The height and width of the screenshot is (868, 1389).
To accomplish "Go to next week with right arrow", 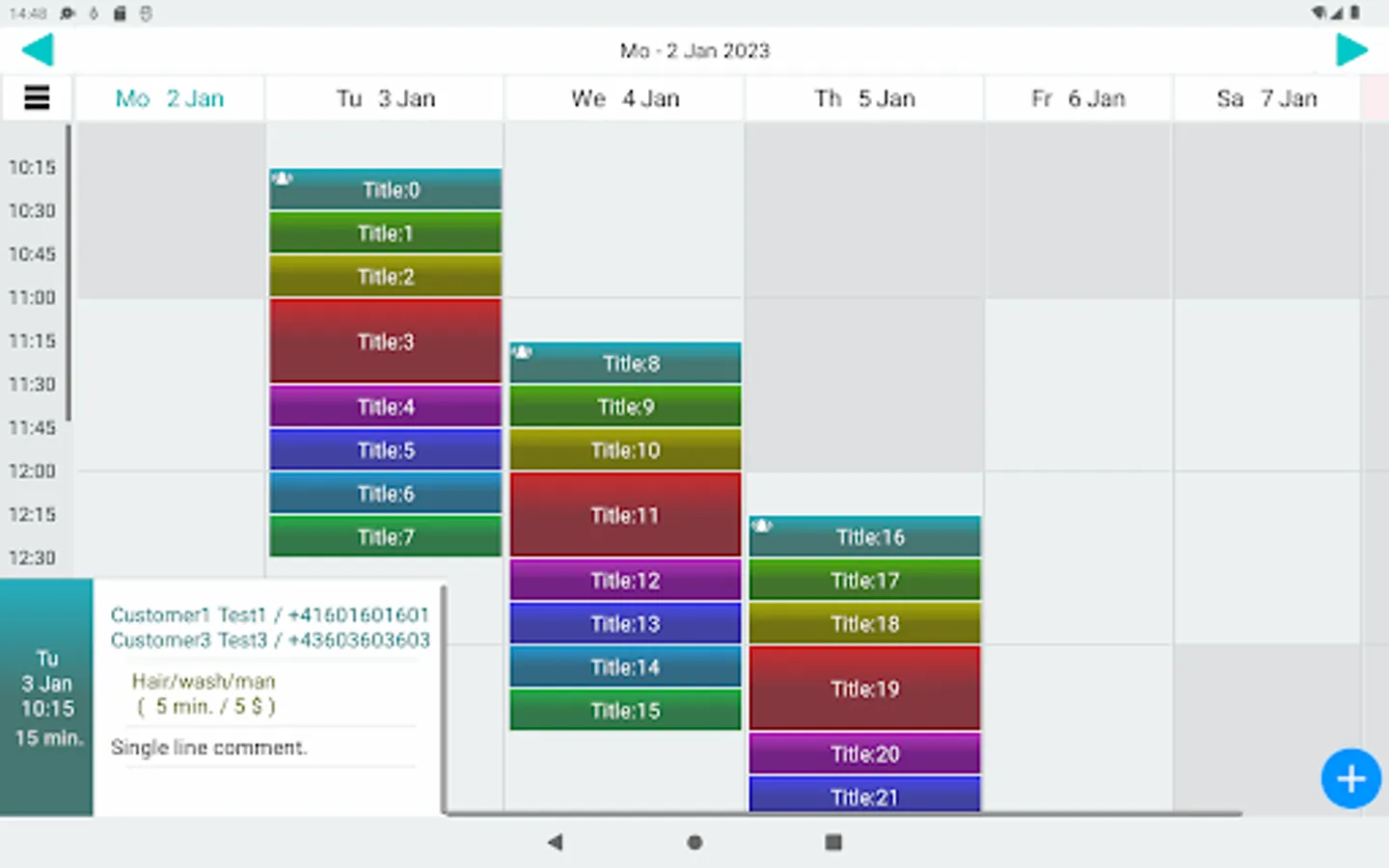I will tap(1351, 50).
